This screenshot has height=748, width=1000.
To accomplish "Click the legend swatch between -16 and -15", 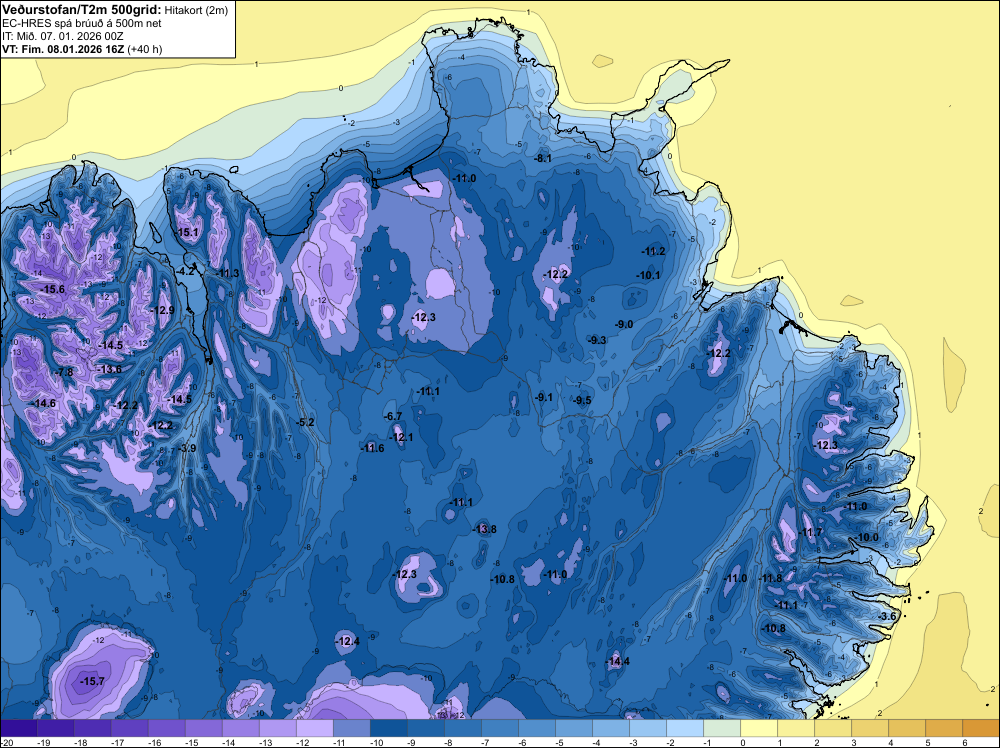I will point(166,728).
